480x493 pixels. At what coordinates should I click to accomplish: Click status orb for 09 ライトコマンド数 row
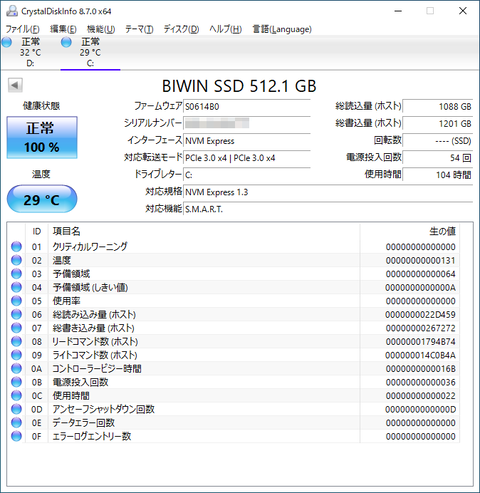tap(16, 355)
